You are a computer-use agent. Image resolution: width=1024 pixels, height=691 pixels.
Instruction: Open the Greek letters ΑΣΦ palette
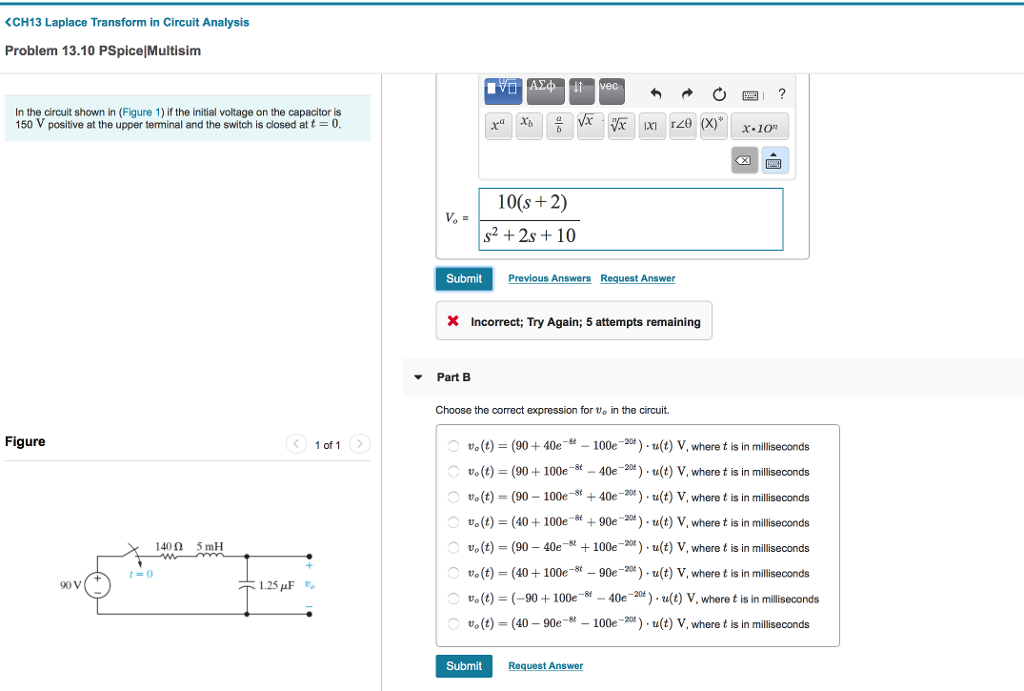[x=544, y=90]
